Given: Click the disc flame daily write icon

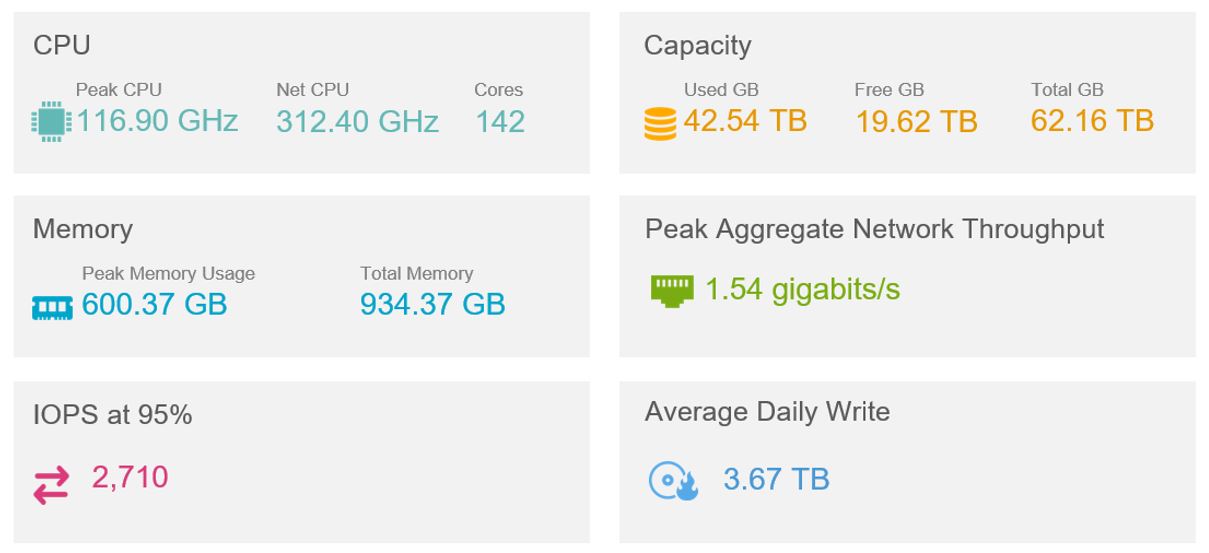Looking at the screenshot, I should coord(673,481).
